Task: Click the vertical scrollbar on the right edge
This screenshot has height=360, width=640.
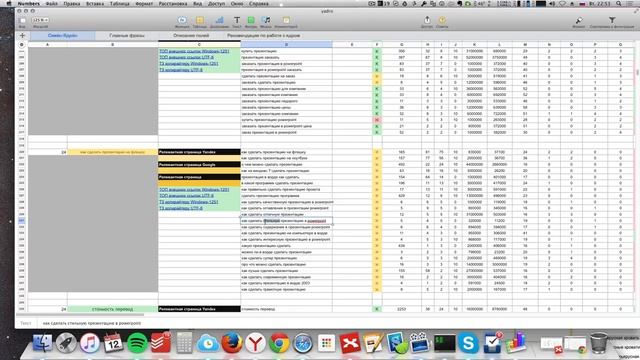Action: (637, 72)
